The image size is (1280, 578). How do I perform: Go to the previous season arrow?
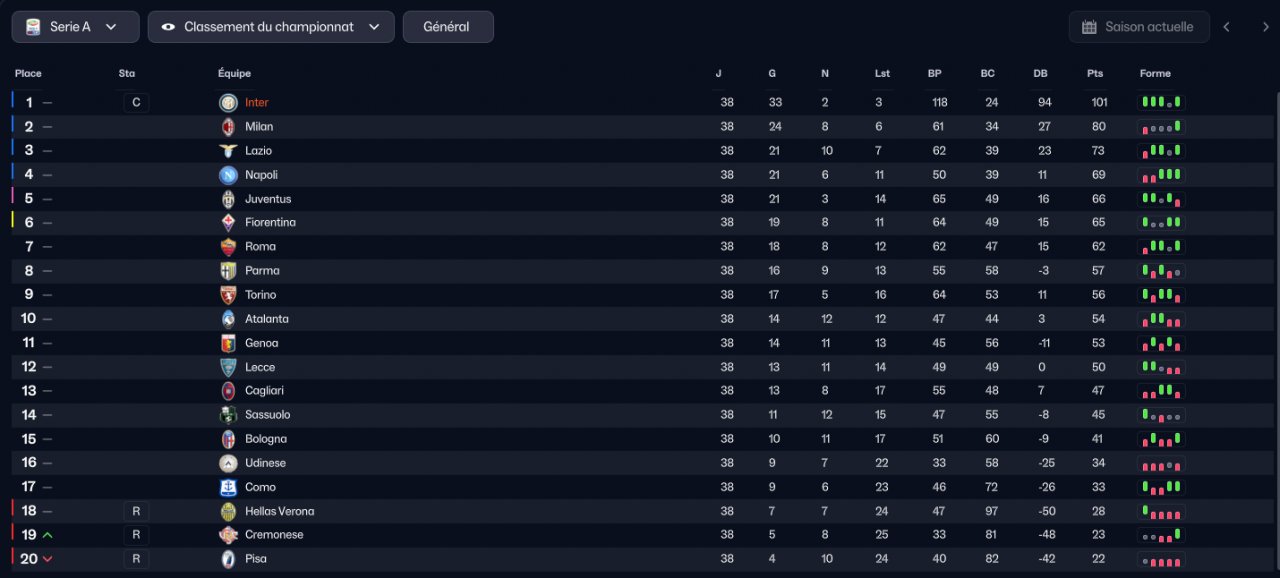(x=1227, y=27)
